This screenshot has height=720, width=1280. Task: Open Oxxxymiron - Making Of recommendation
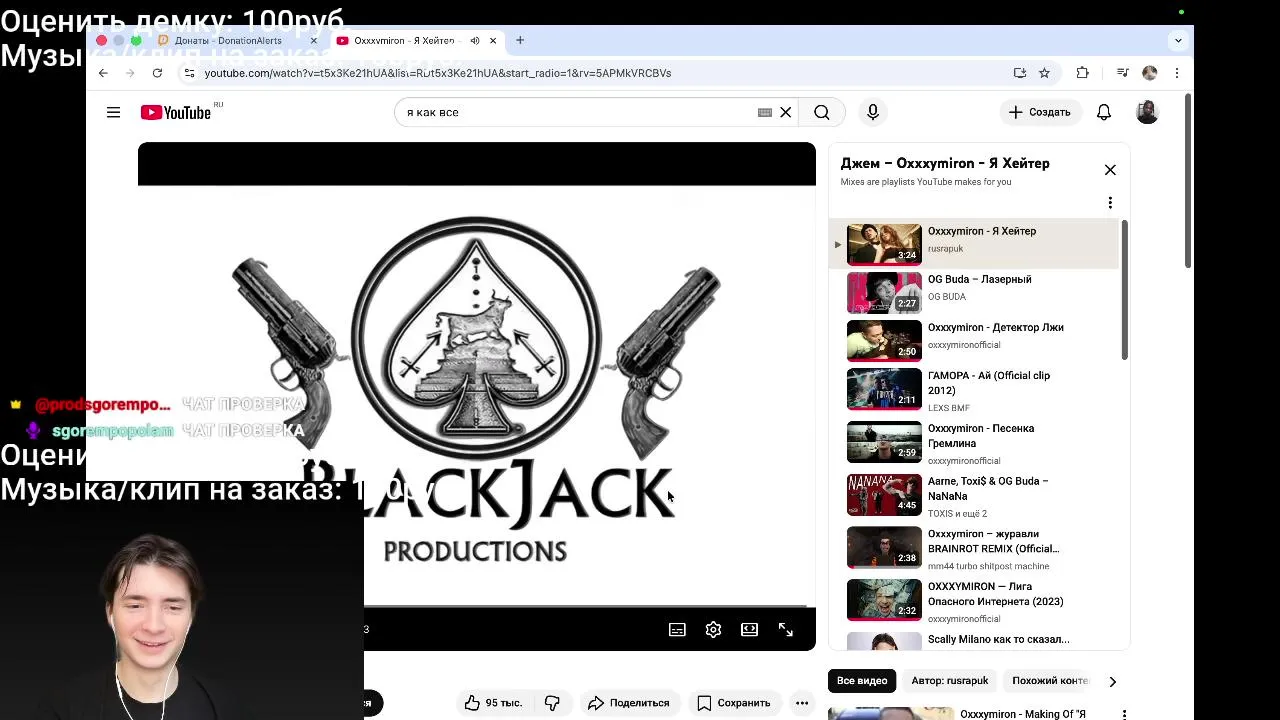coord(1022,714)
